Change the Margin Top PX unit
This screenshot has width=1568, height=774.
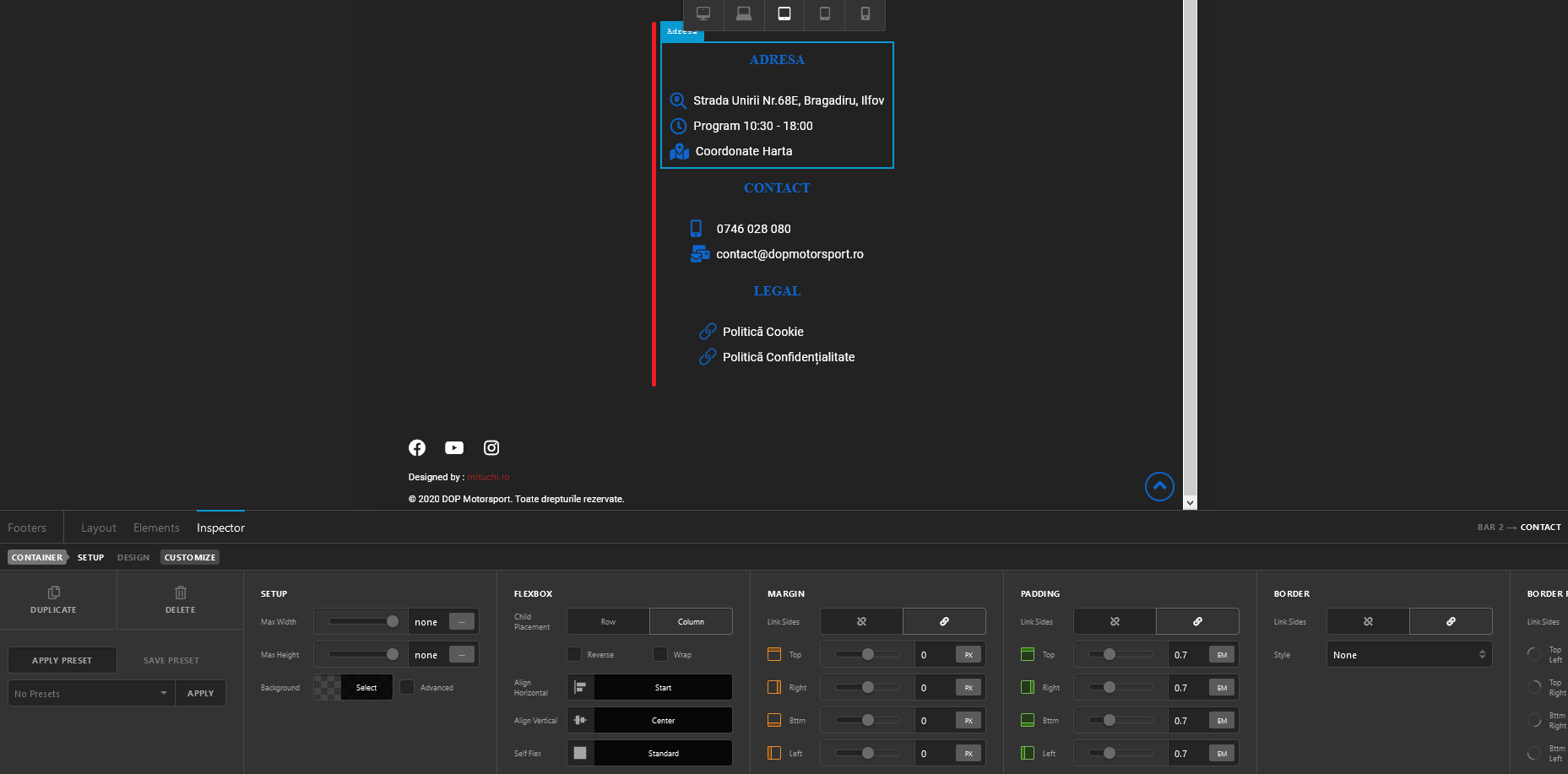coord(968,654)
